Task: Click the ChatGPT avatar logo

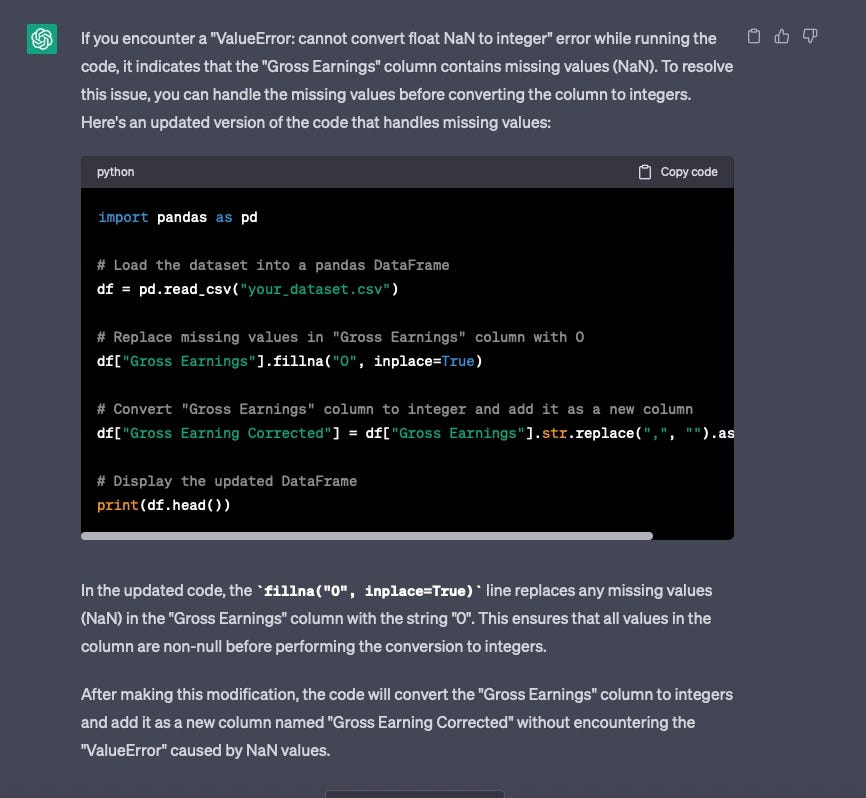Action: [42, 39]
